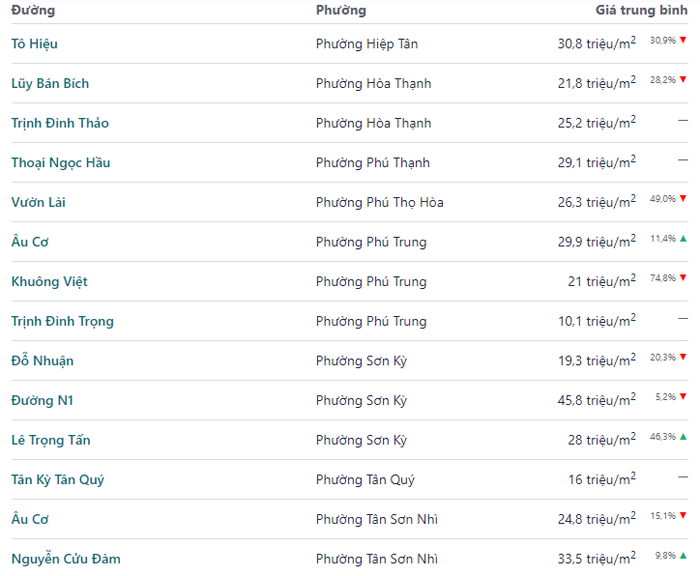Click the red arrow in the Vườn Lài row

[x=683, y=199]
